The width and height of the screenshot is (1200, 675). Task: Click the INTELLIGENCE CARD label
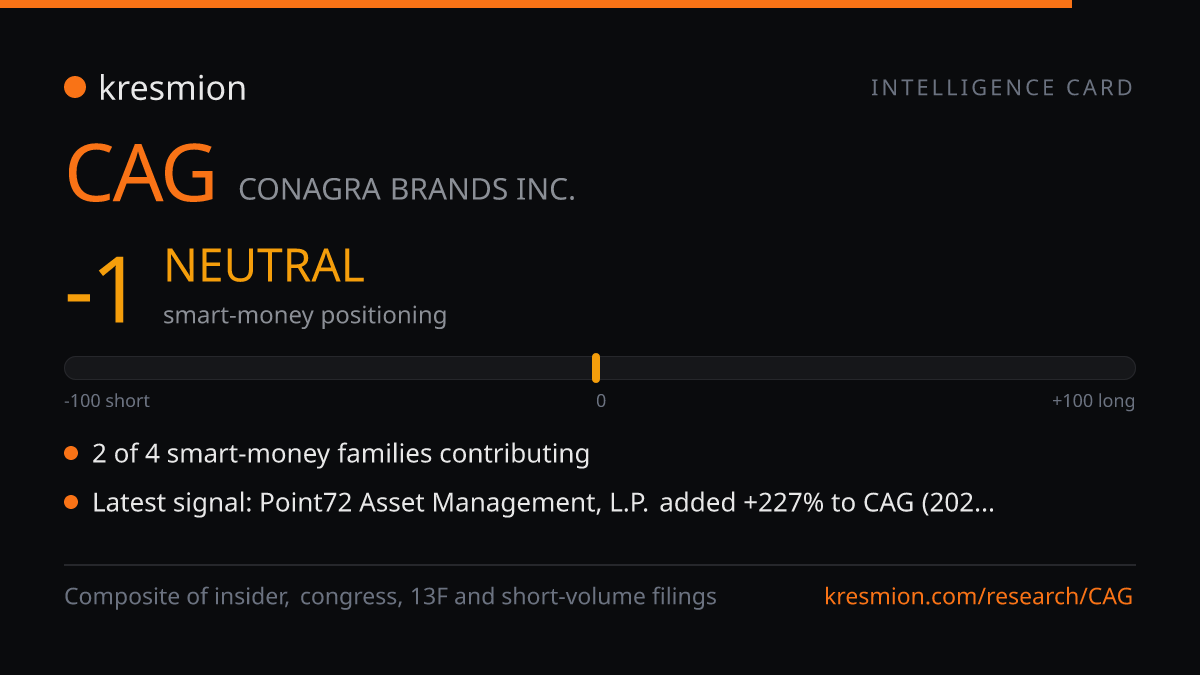1002,88
